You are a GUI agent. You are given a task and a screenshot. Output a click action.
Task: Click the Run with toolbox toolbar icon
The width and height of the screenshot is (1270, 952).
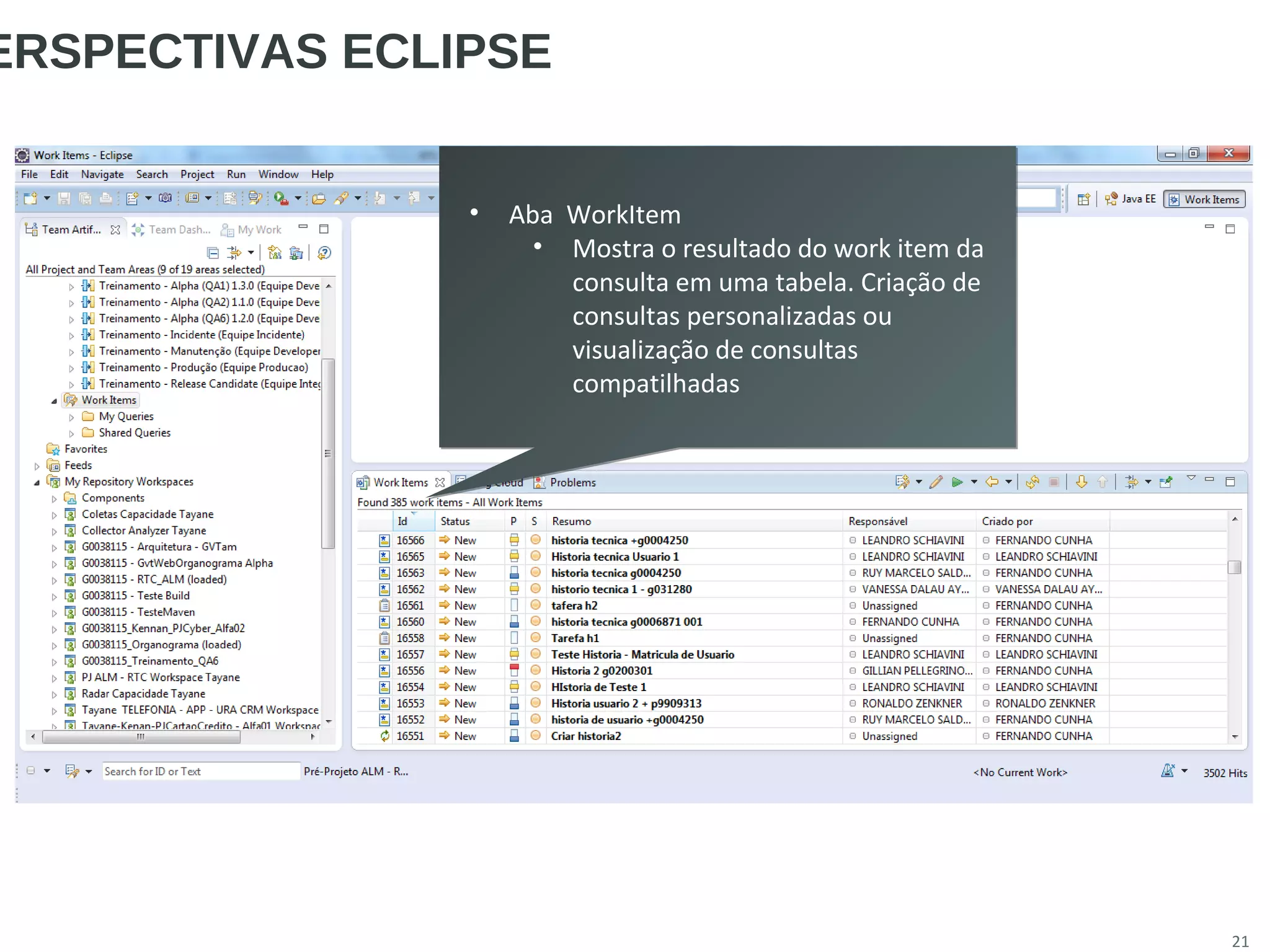(281, 198)
